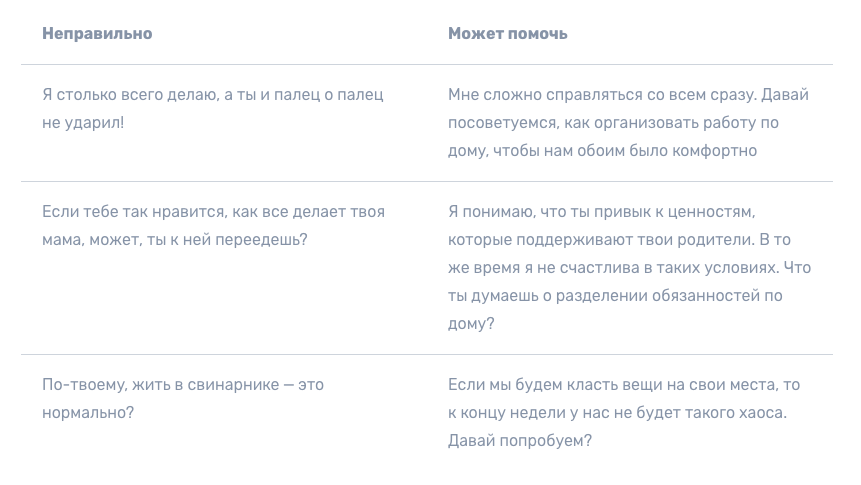The image size is (861, 485).
Task: Click 'По-твоему, жить в свинарнике — это'
Action: click(183, 385)
